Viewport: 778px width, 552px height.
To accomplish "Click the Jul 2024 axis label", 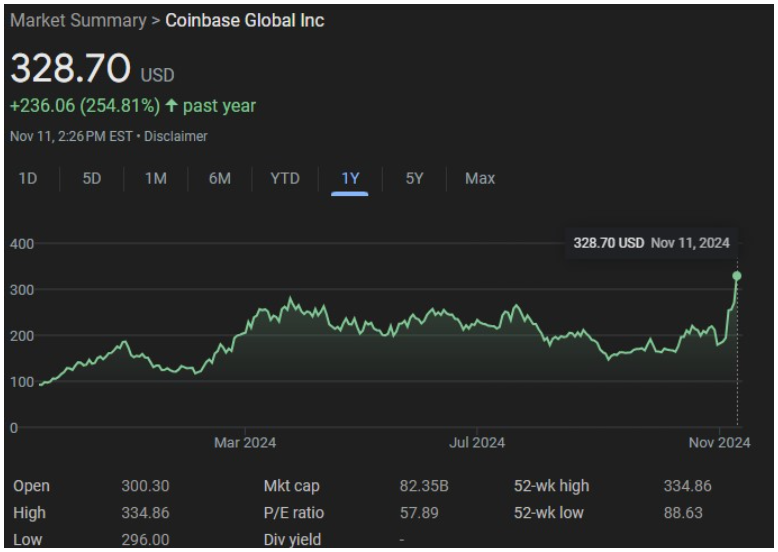I will click(477, 442).
